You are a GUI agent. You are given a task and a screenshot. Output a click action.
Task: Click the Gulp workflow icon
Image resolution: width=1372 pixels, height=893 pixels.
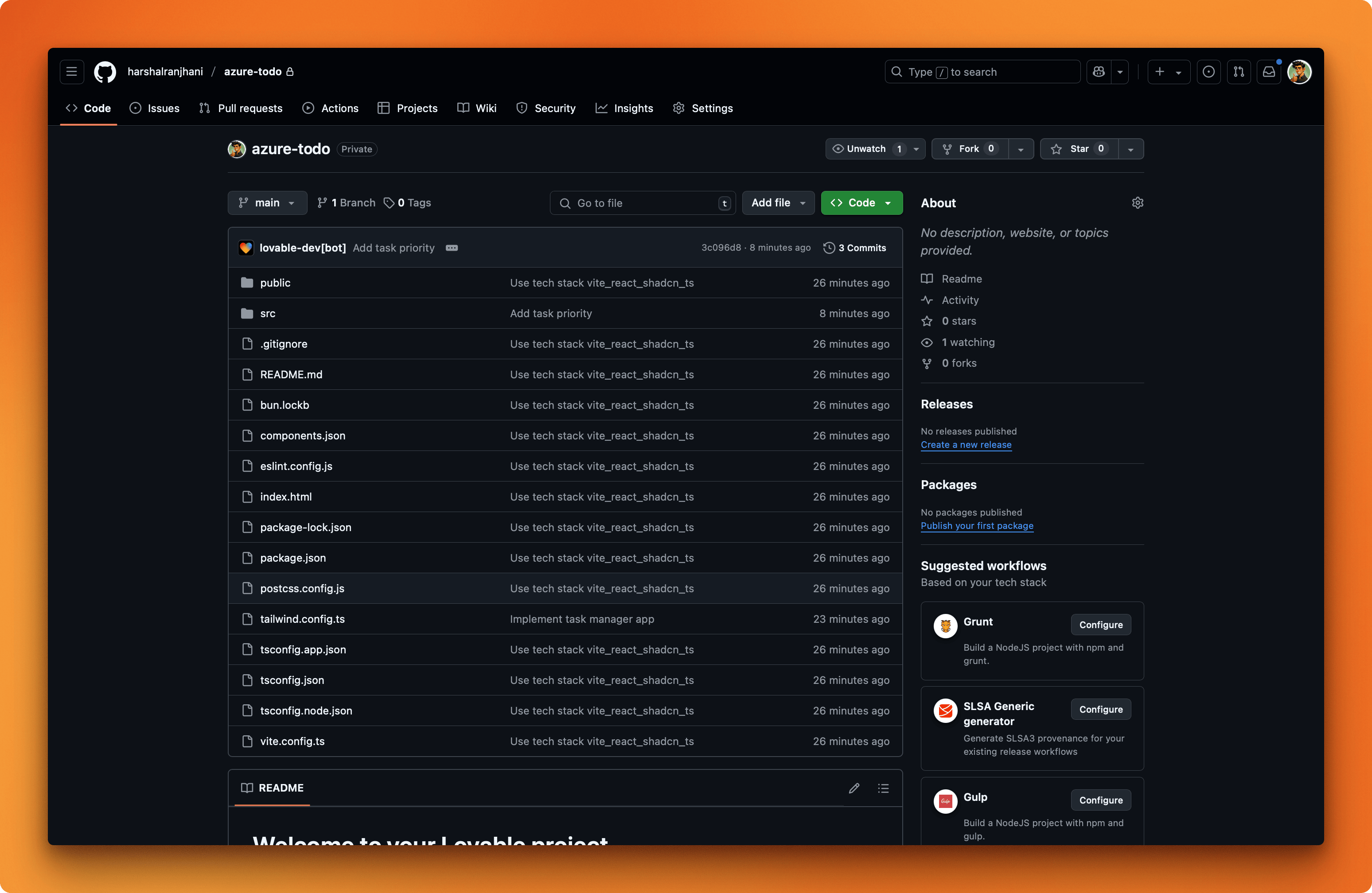945,801
